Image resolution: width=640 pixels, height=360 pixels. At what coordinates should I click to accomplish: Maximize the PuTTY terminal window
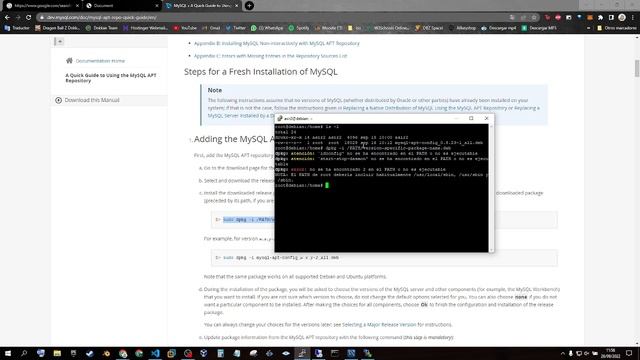coord(471,118)
